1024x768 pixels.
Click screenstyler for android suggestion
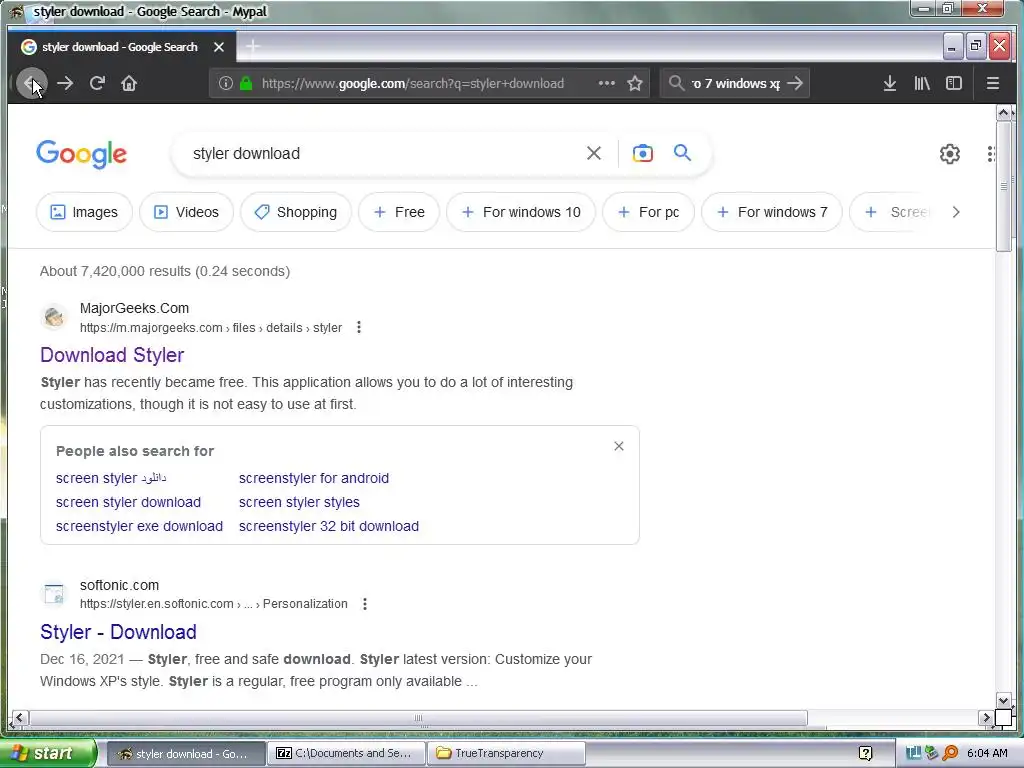click(313, 478)
